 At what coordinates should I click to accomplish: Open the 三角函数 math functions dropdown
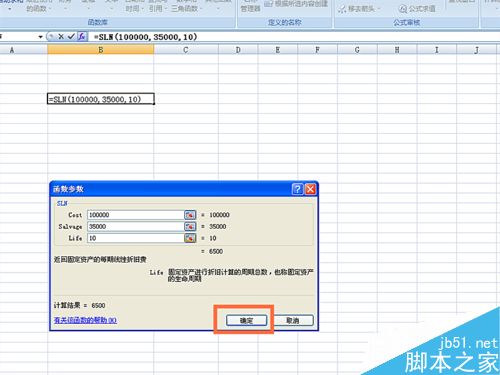pos(187,8)
